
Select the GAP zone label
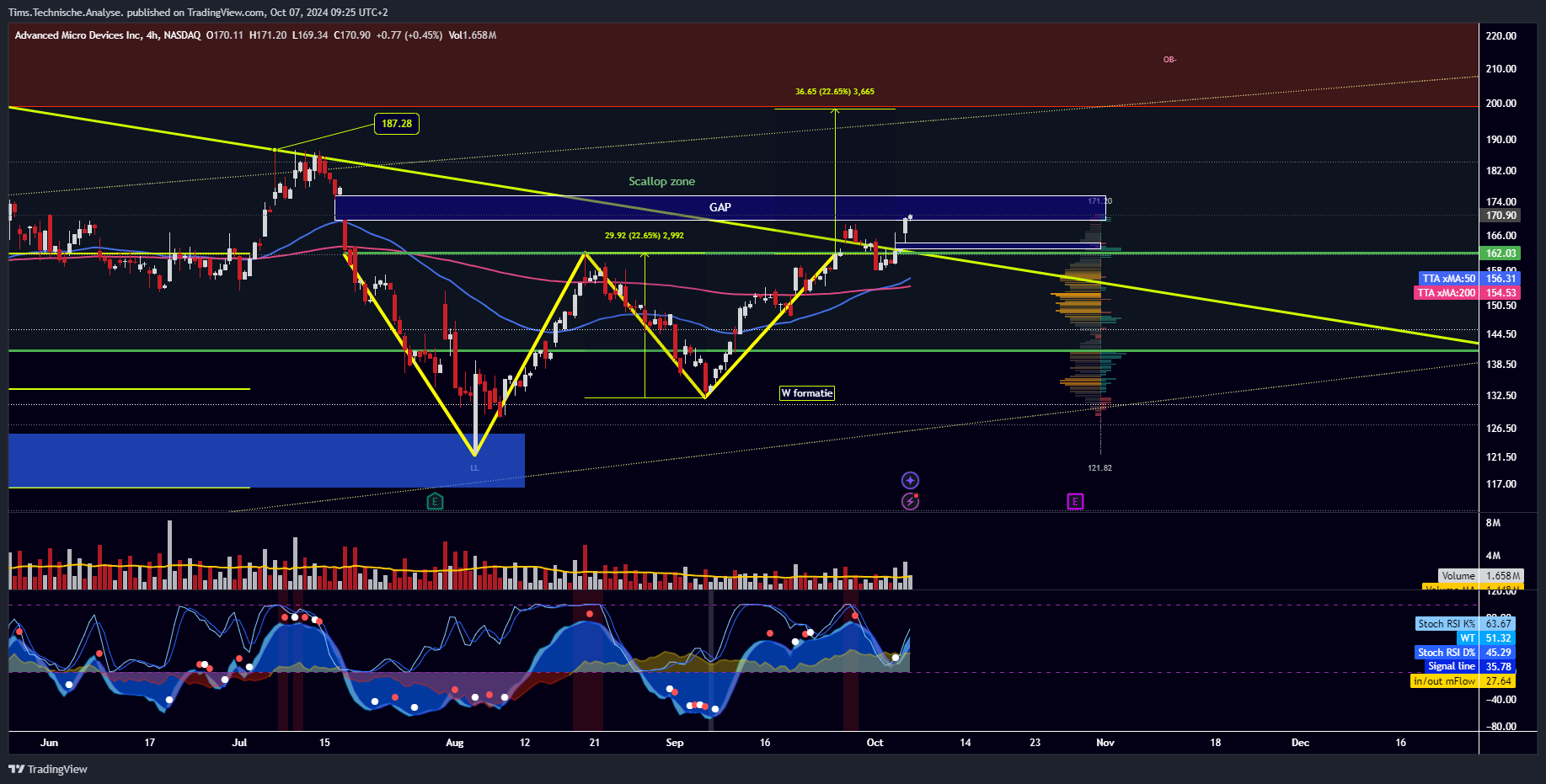(720, 207)
